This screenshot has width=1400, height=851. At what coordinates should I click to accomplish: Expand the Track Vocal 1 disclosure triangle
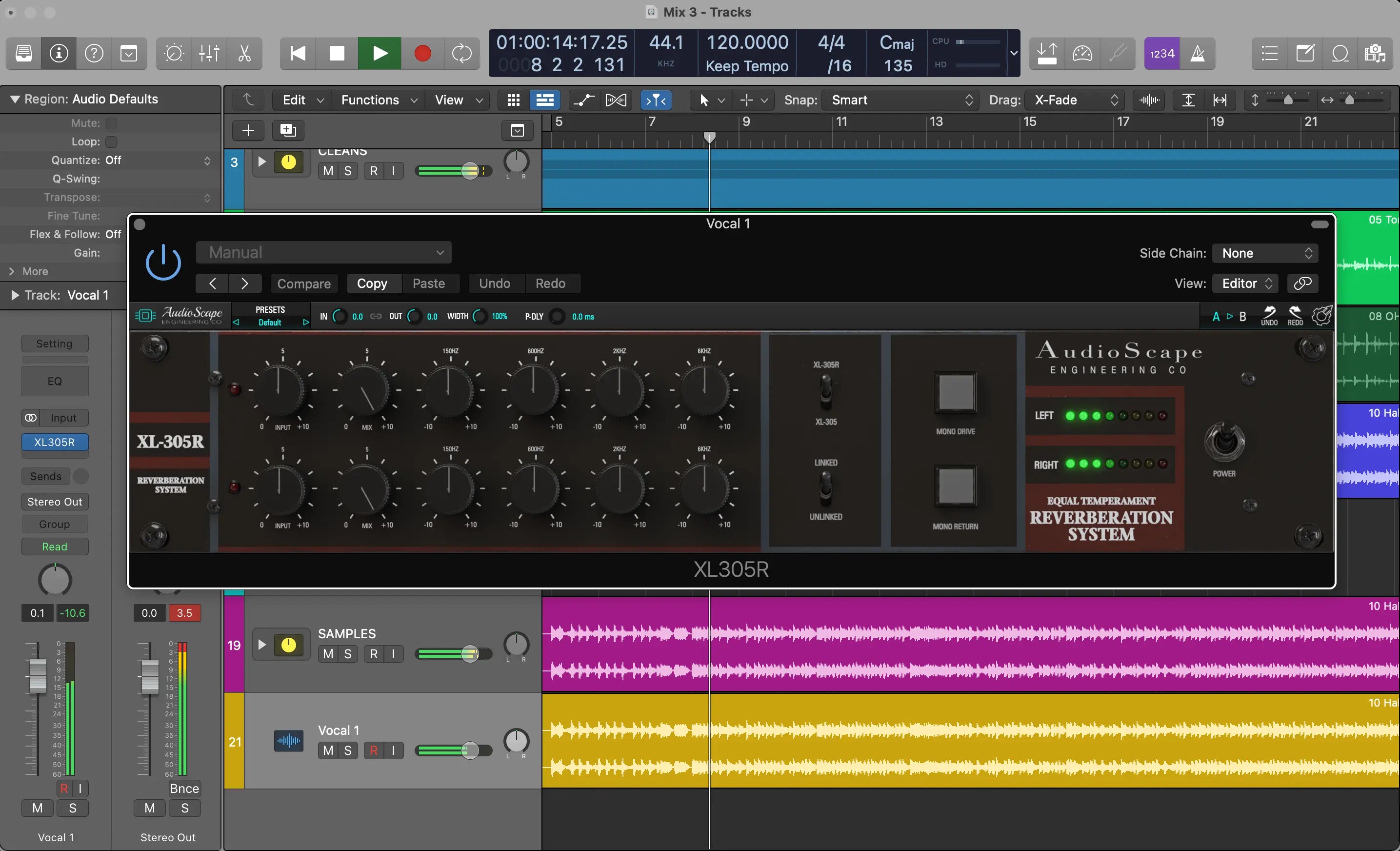15,295
